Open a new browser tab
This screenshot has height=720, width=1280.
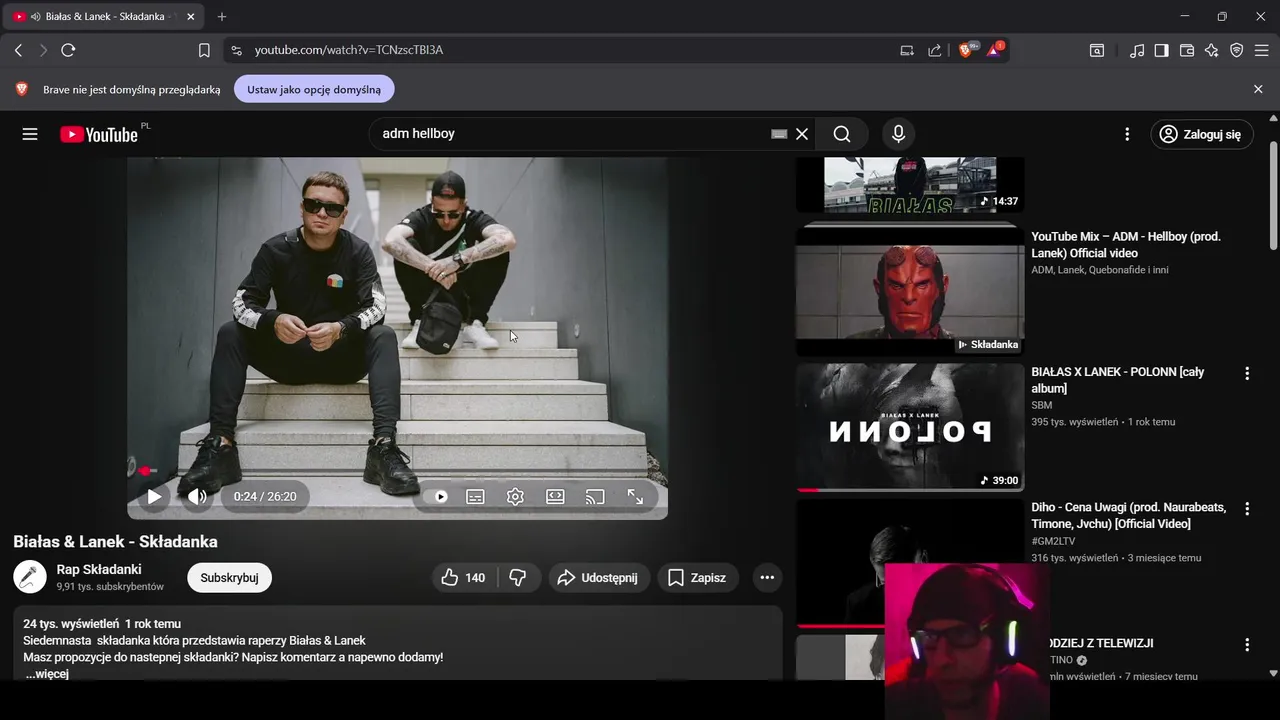(222, 17)
